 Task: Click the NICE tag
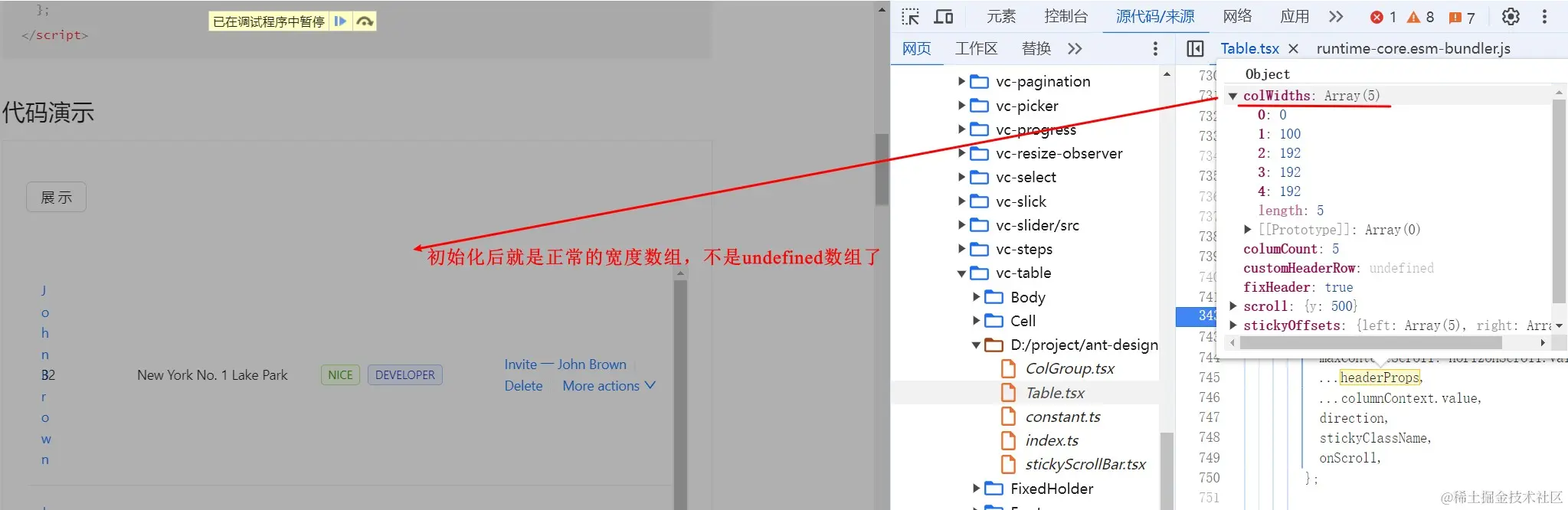coord(340,375)
